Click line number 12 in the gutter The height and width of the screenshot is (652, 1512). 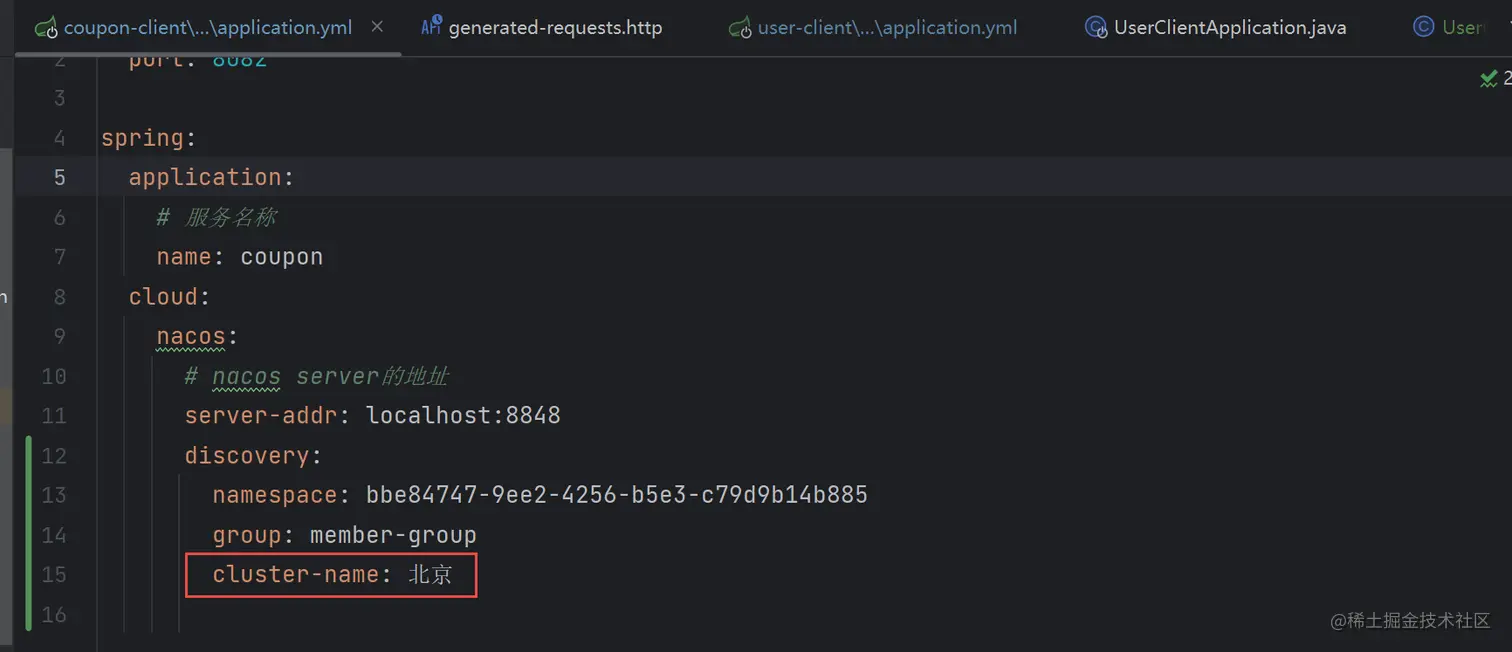coord(54,456)
